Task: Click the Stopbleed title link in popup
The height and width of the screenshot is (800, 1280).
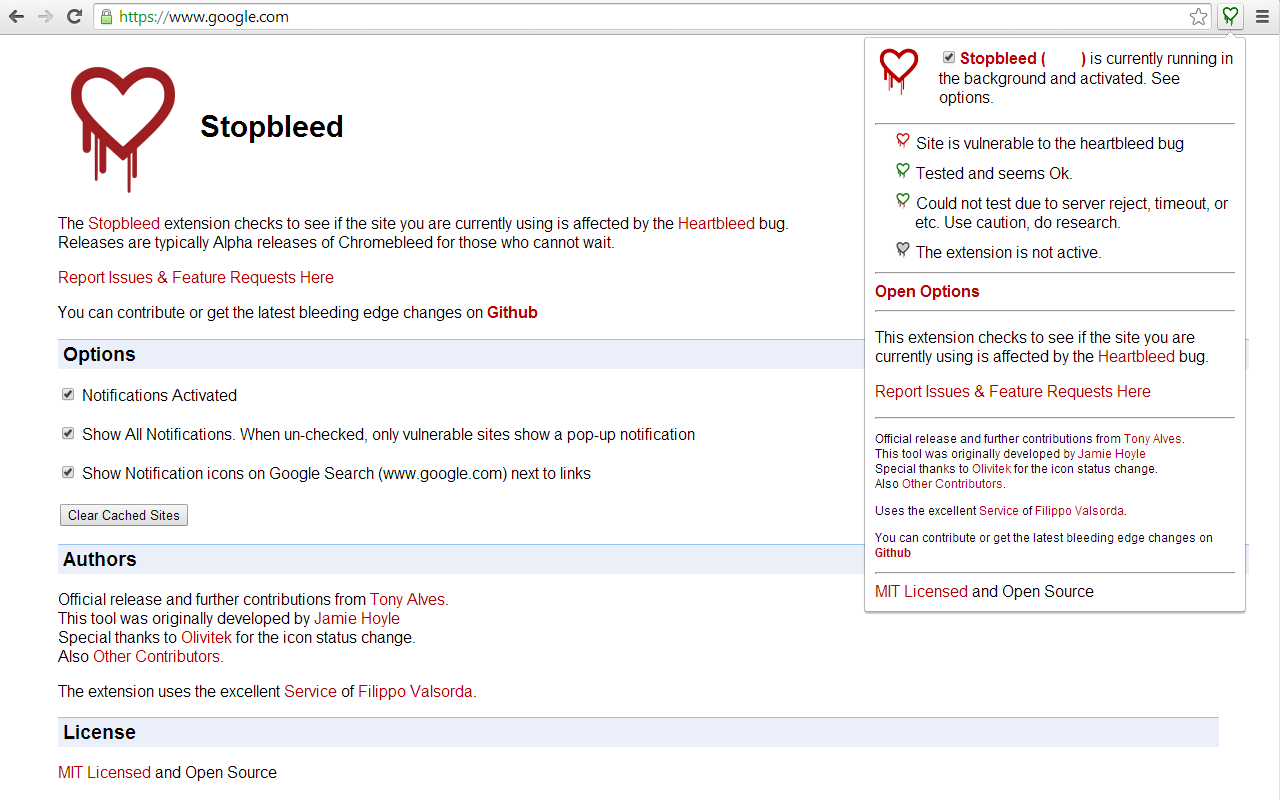Action: tap(1023, 59)
